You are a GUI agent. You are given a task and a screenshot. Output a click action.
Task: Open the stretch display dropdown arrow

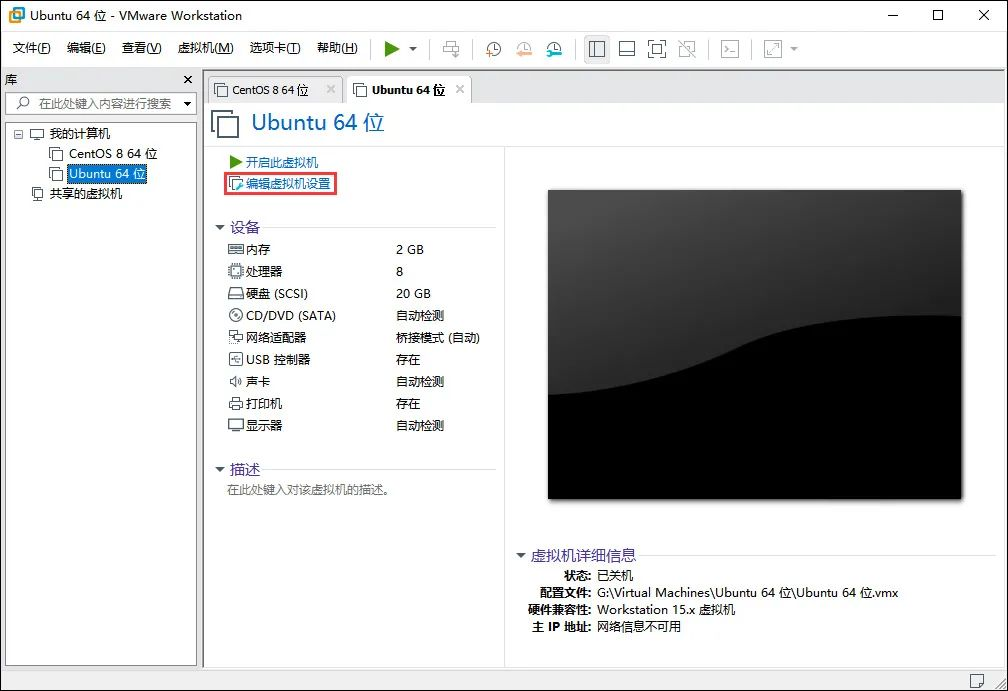tap(794, 49)
